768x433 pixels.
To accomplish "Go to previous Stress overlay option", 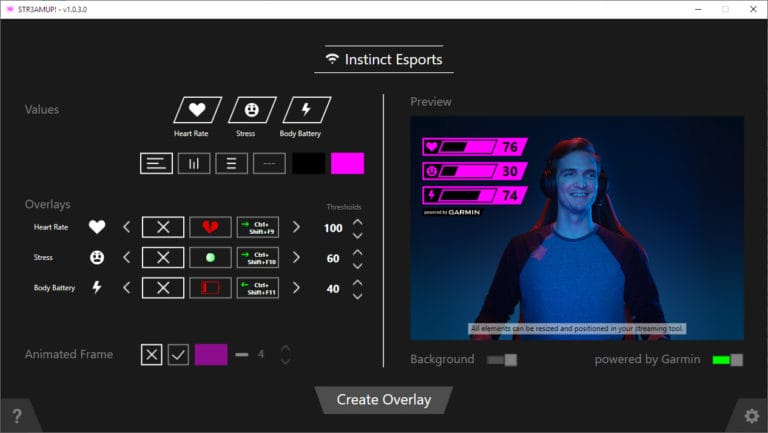I will pos(126,258).
